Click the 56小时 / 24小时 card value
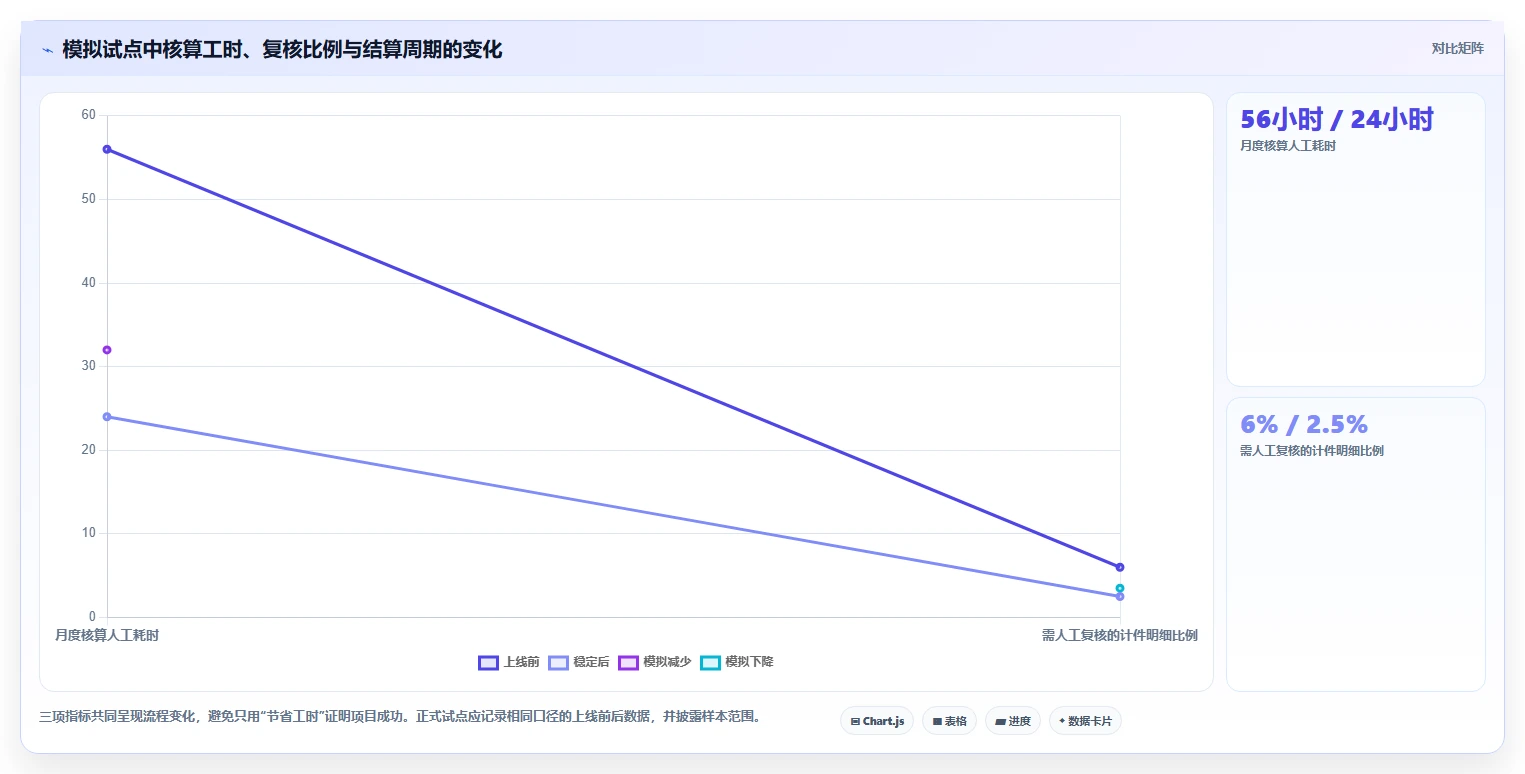Image resolution: width=1525 pixels, height=774 pixels. pos(1336,120)
